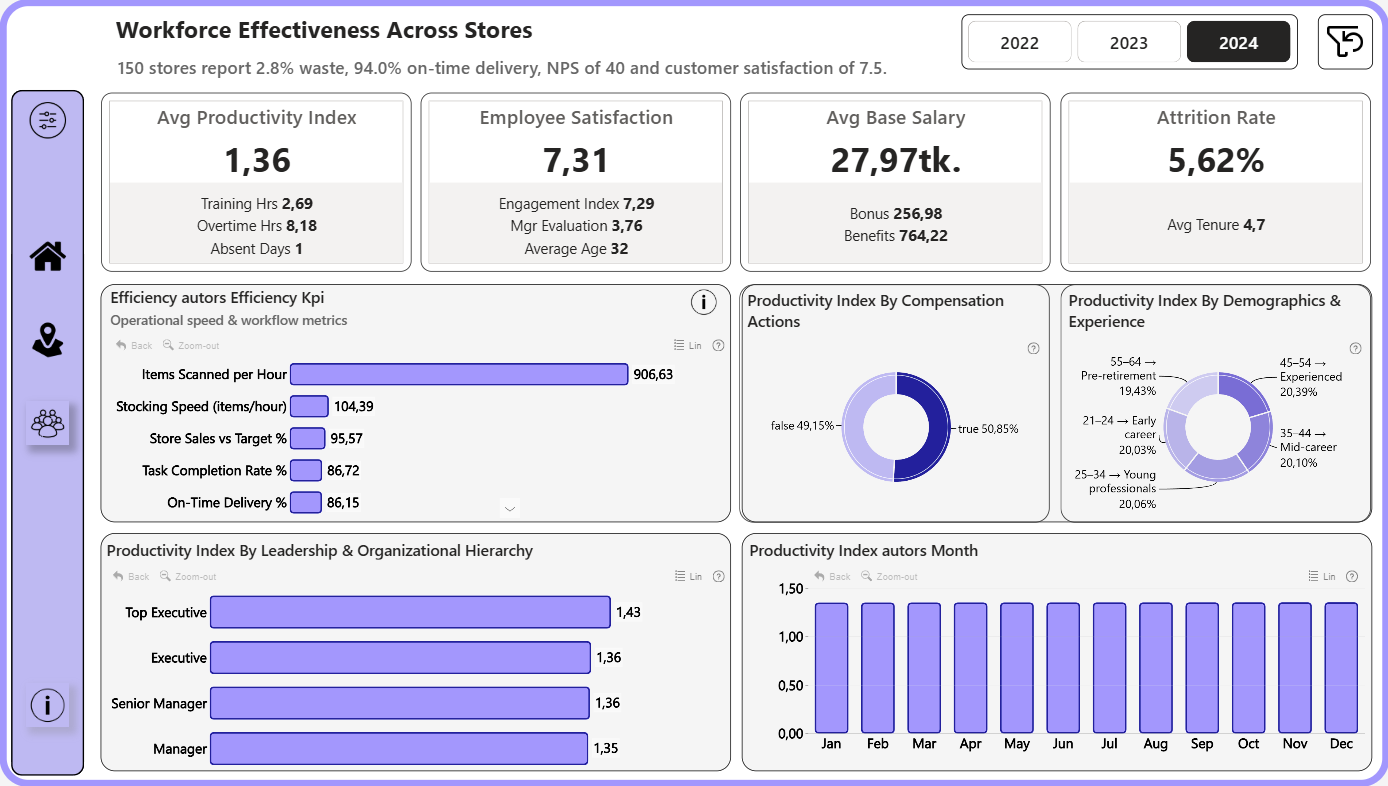Select the workforce people group icon
The image size is (1388, 786).
click(47, 423)
